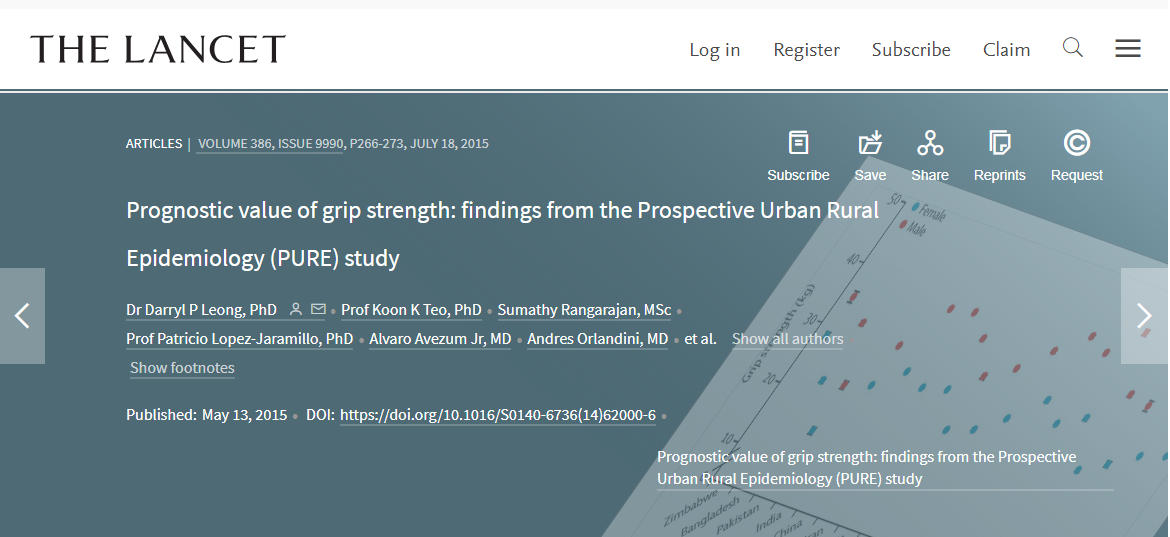The height and width of the screenshot is (537, 1170).
Task: Open the Volume 386, Issue 9990 link
Action: pyautogui.click(x=270, y=143)
